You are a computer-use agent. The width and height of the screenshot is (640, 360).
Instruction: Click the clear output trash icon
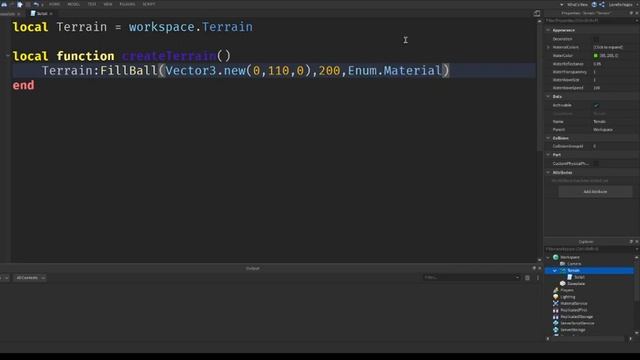(527, 278)
